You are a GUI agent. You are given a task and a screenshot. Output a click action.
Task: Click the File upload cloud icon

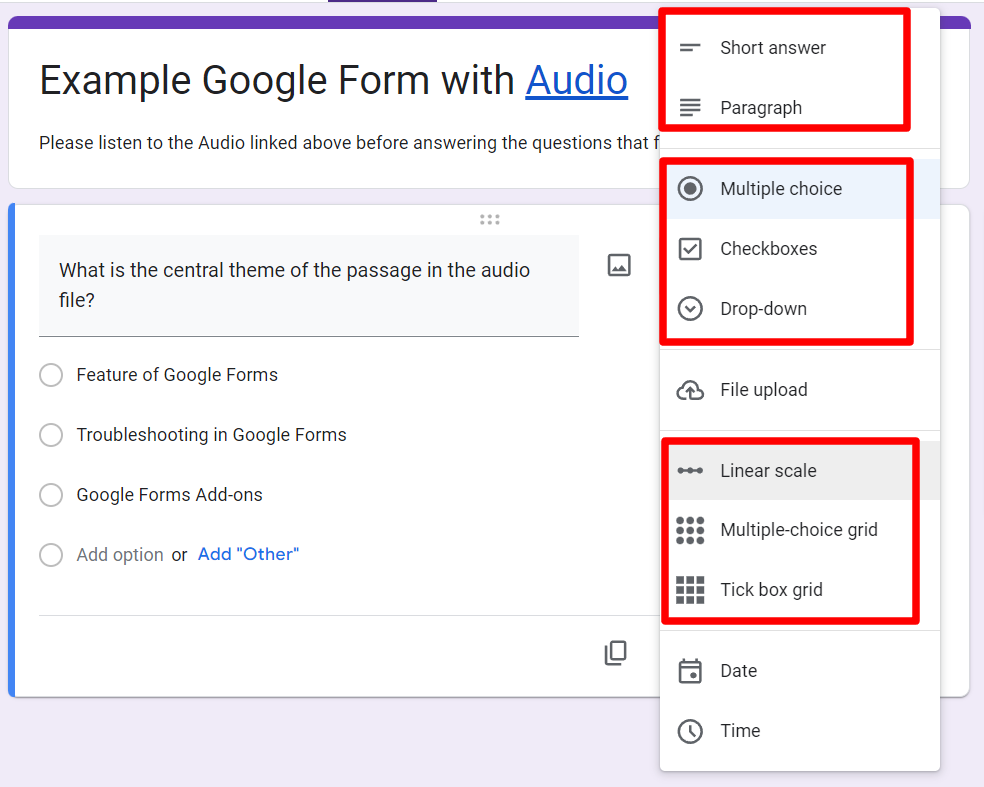point(690,390)
